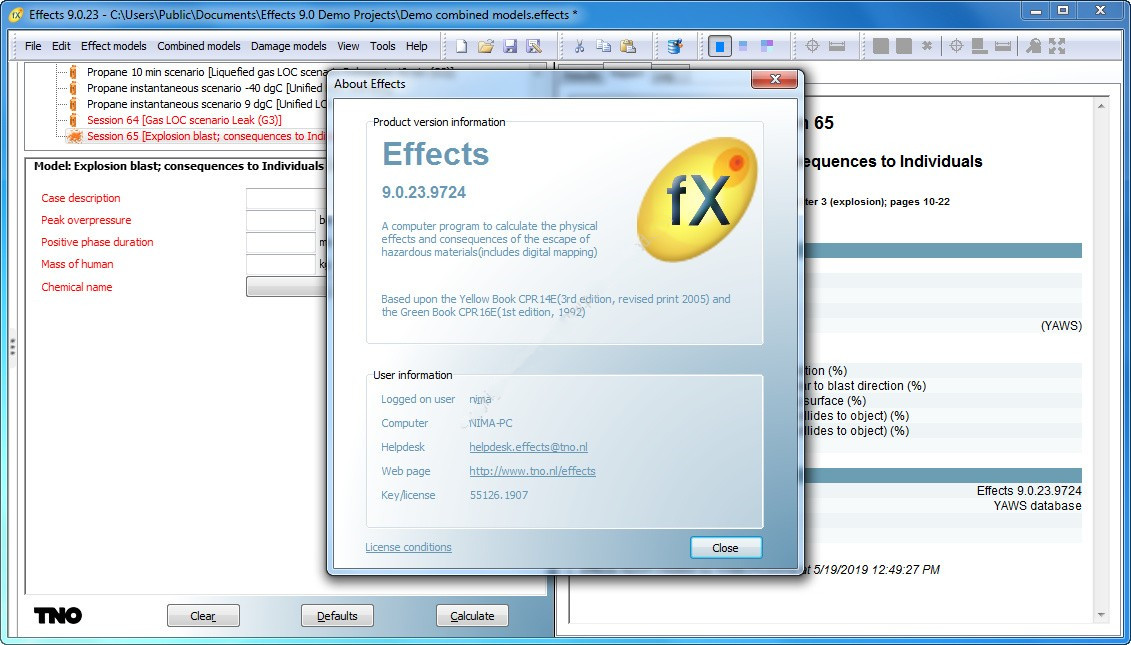Click the computer name NIMA-PC text
This screenshot has width=1131, height=645.
(x=490, y=424)
